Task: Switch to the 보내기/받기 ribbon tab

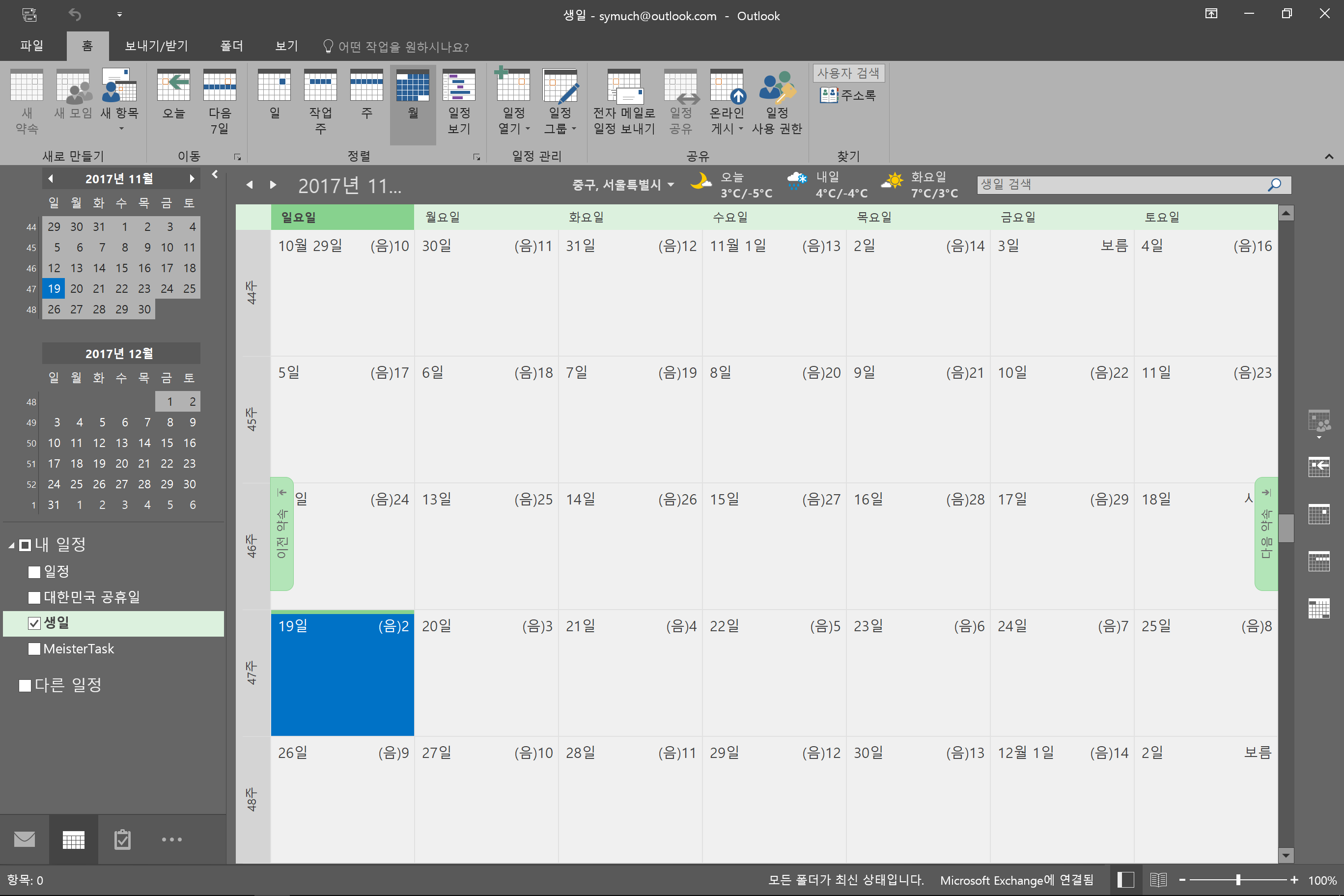Action: [x=156, y=46]
